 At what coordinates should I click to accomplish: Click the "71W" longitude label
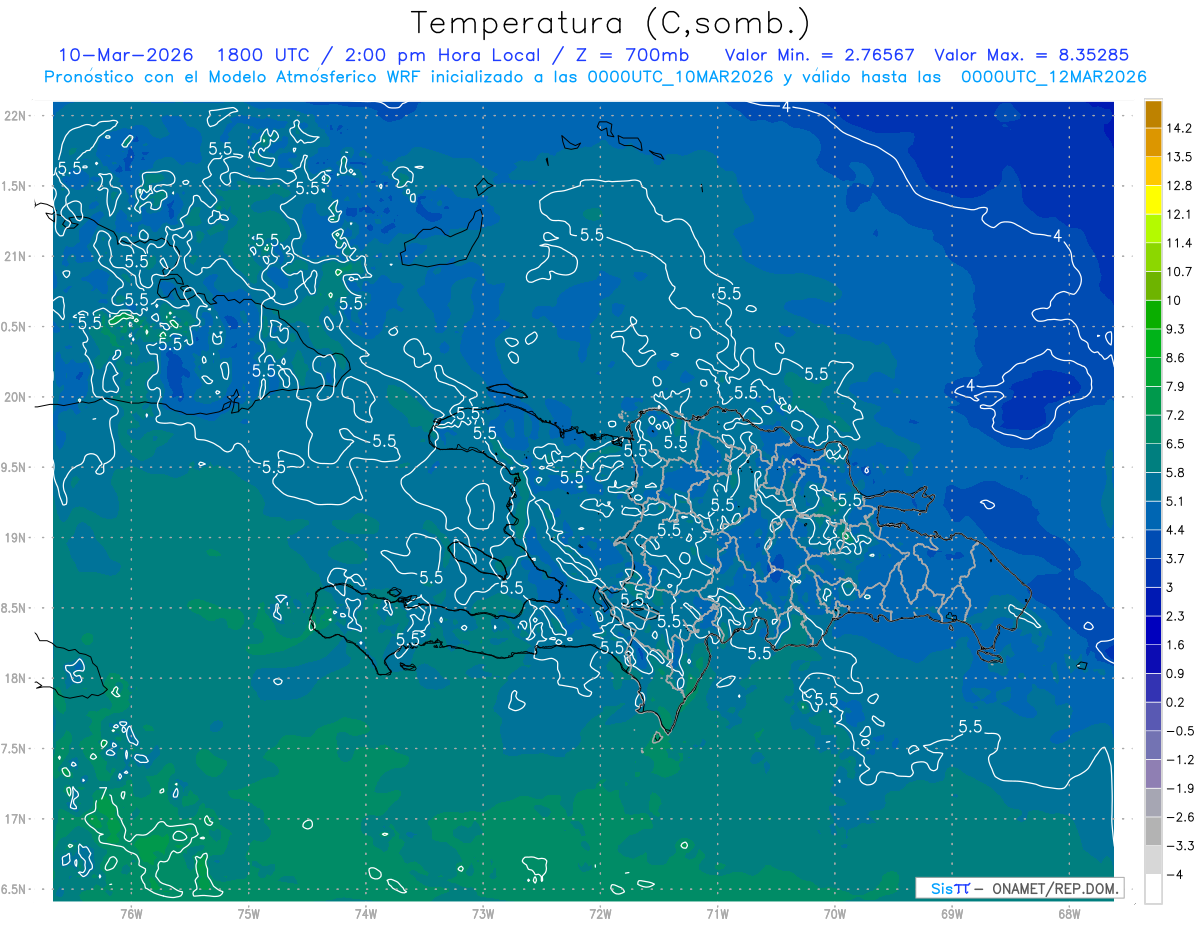pos(717,913)
